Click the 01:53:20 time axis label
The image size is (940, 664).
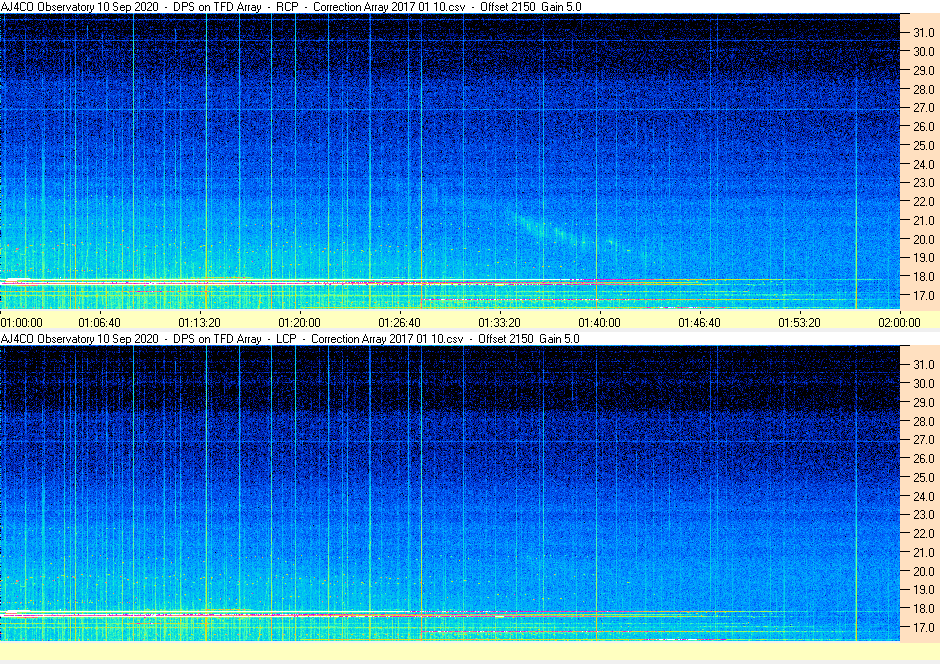[x=800, y=322]
